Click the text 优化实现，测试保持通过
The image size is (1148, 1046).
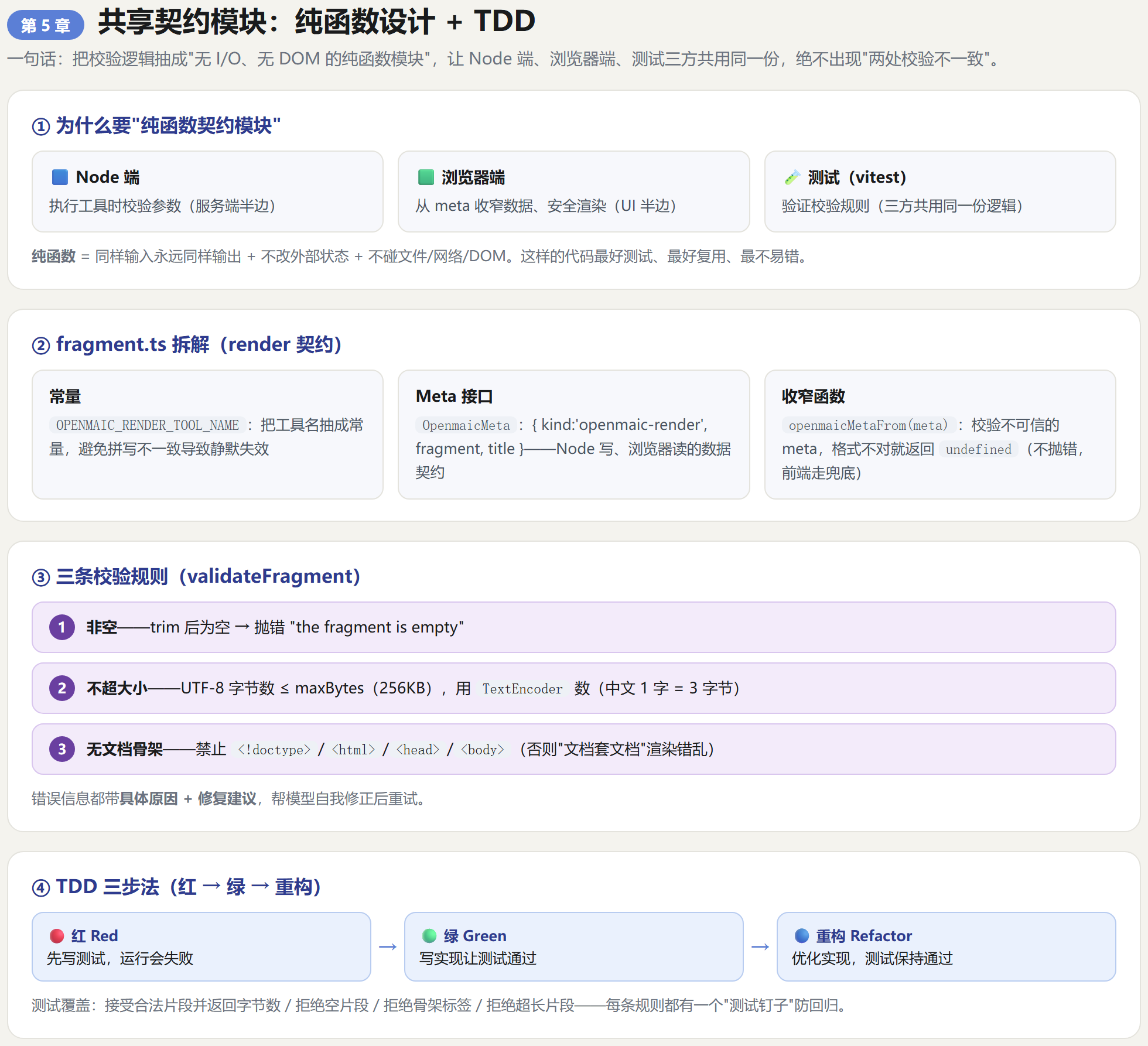pyautogui.click(x=873, y=959)
